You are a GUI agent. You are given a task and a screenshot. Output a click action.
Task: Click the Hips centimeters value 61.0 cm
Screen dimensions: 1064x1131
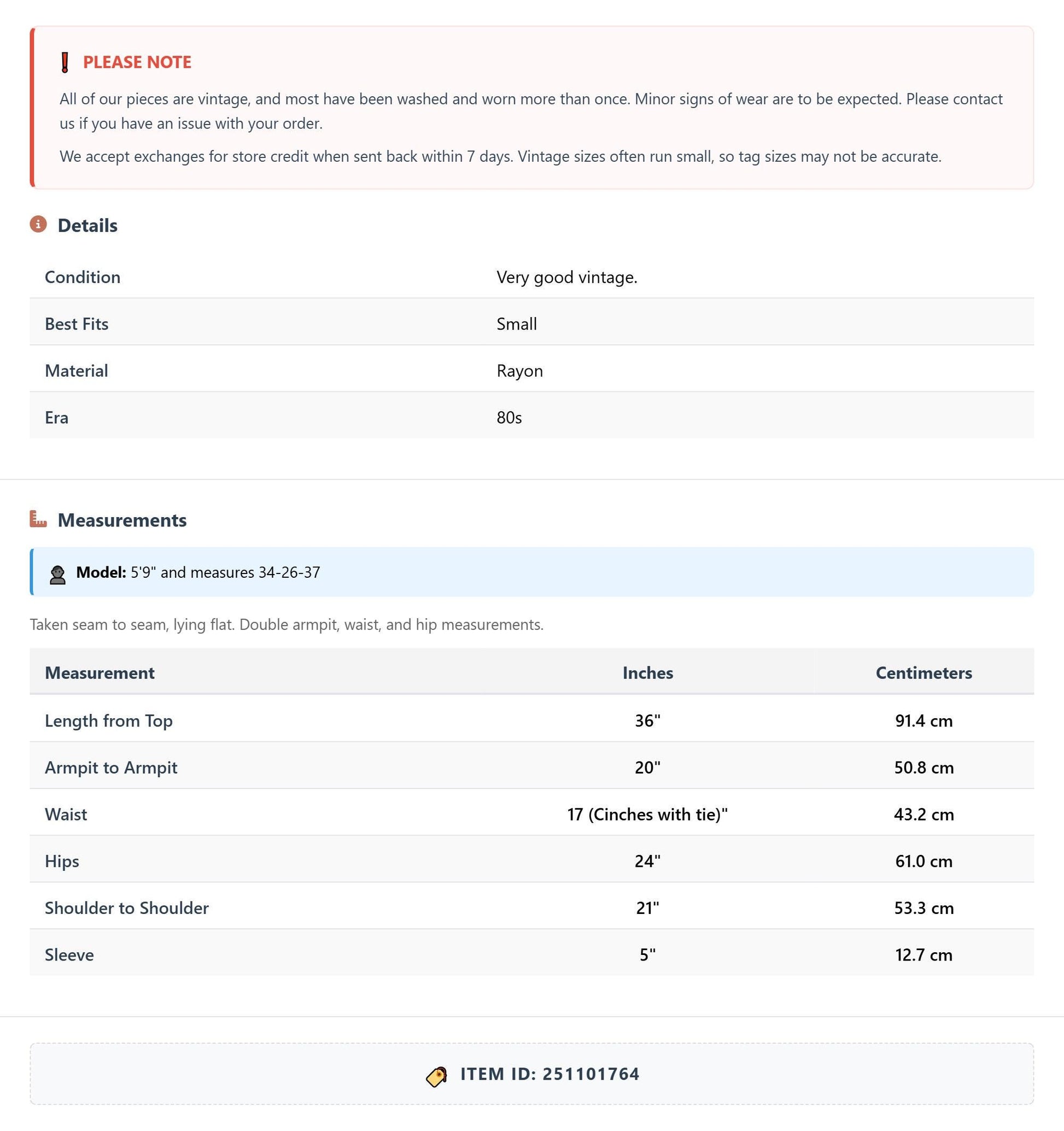tap(923, 861)
